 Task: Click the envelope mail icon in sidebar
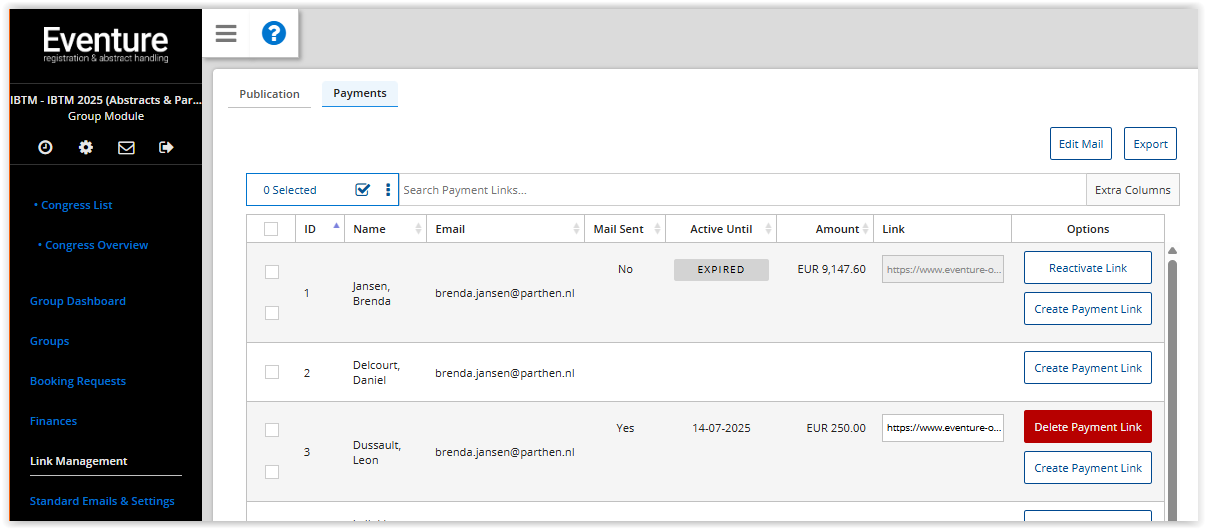[x=126, y=147]
